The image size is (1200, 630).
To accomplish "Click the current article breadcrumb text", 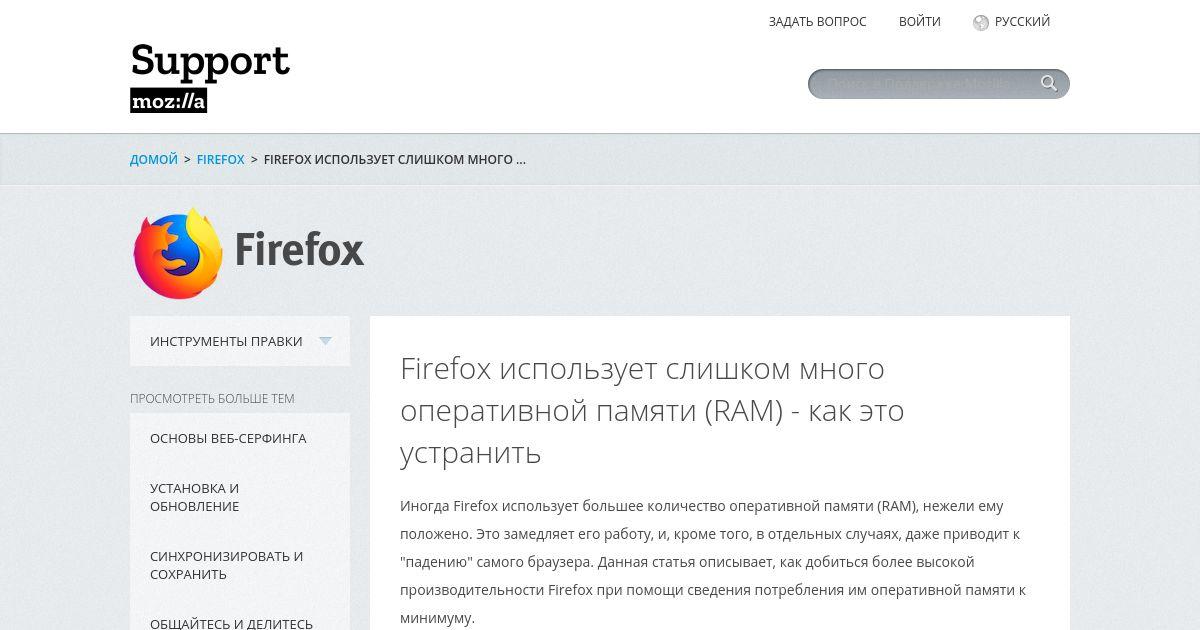I will pos(395,159).
